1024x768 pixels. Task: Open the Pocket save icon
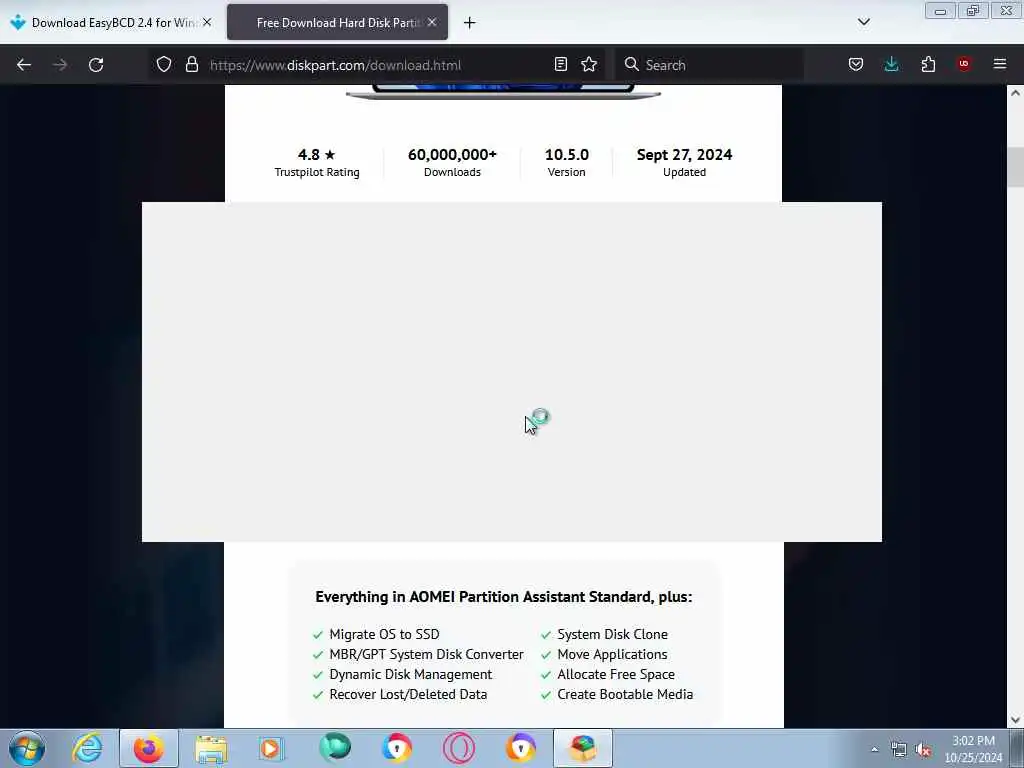[x=856, y=64]
